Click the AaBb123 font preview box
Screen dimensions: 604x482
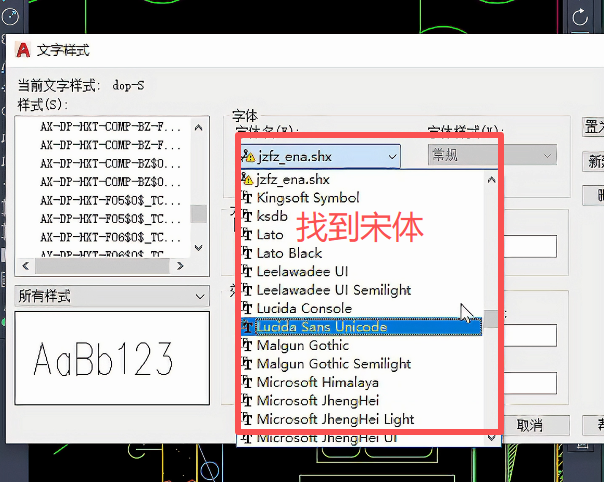[x=111, y=359]
